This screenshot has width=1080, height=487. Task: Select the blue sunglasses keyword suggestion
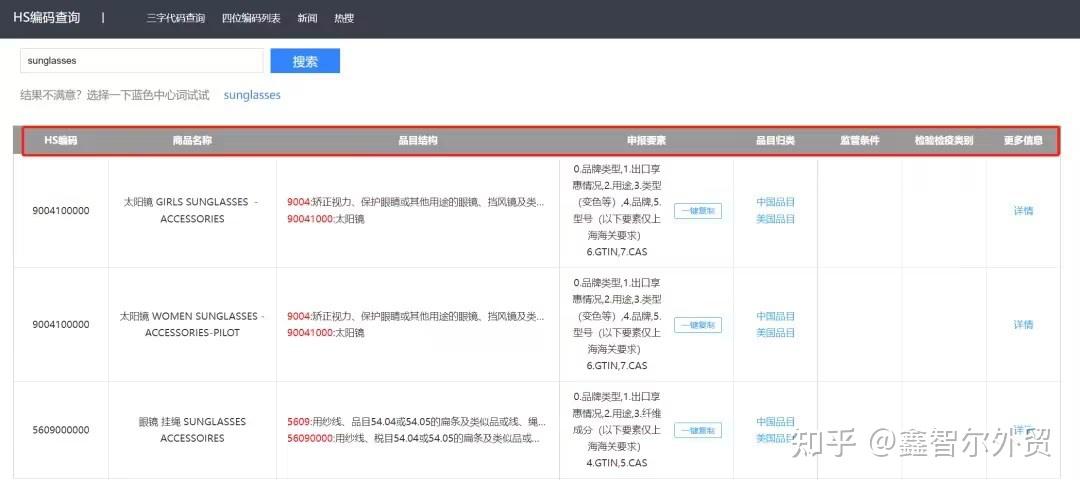coord(252,95)
